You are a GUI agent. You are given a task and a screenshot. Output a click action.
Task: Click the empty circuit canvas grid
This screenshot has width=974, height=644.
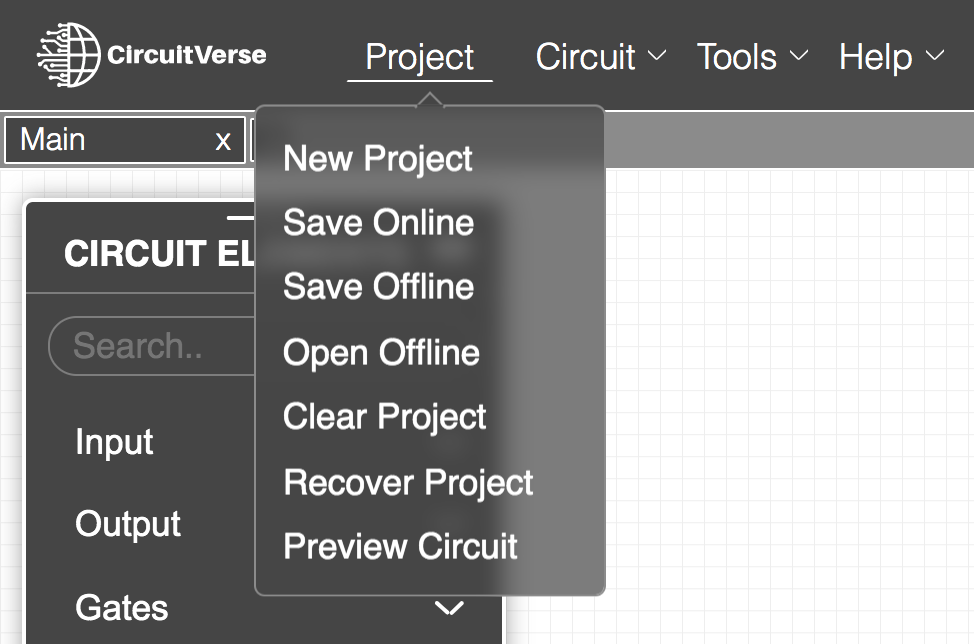(790, 400)
